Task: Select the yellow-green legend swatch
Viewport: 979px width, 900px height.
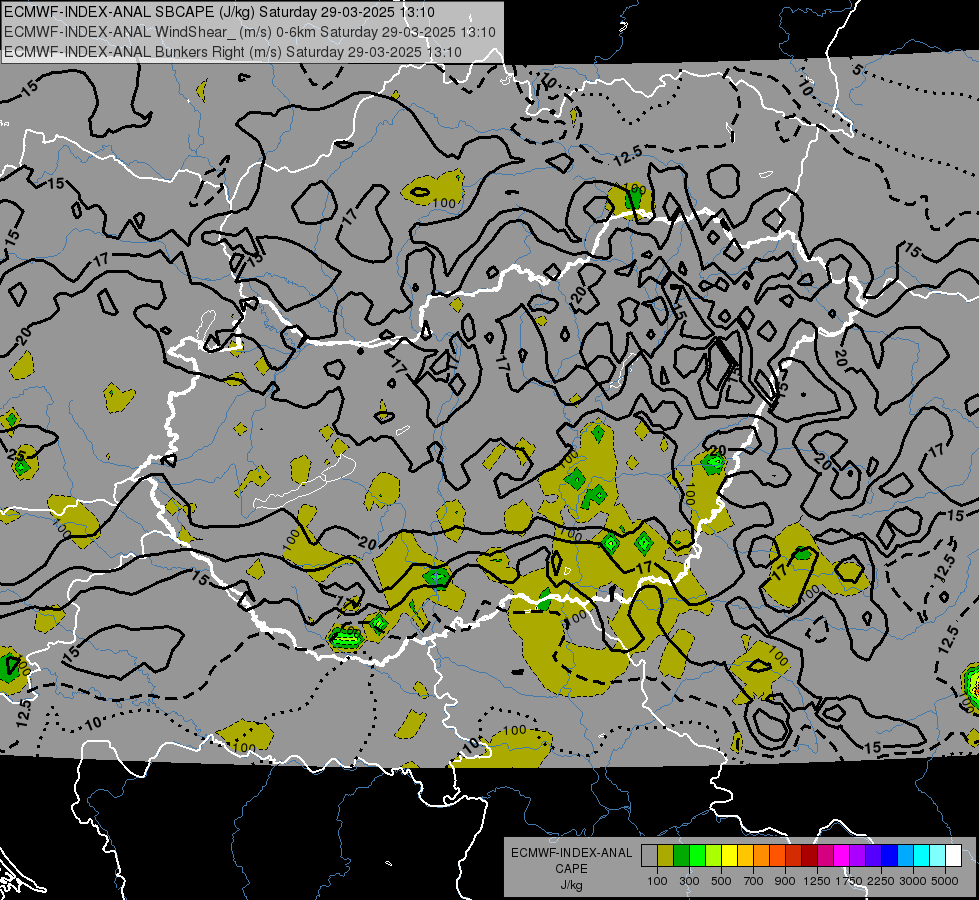Action: point(713,855)
